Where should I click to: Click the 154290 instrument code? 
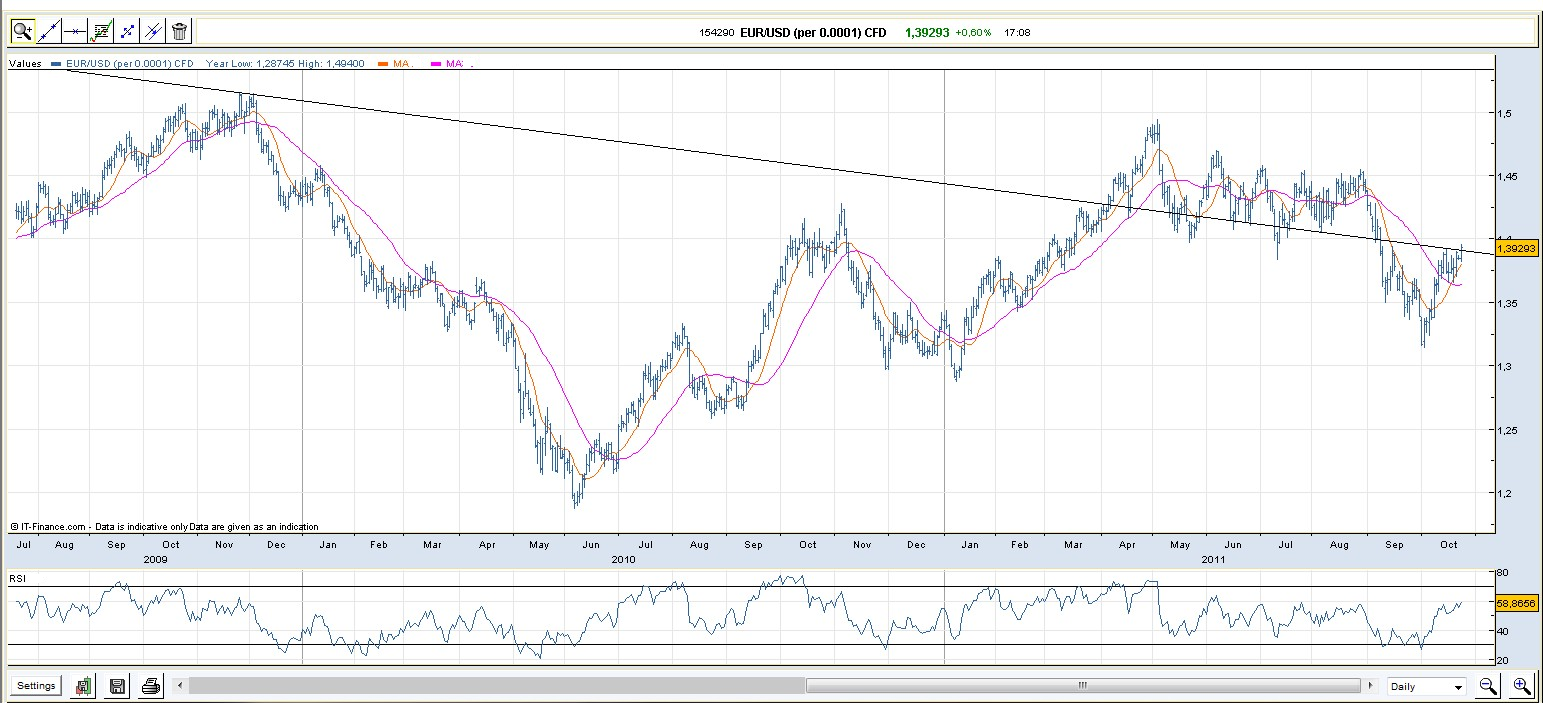[717, 32]
